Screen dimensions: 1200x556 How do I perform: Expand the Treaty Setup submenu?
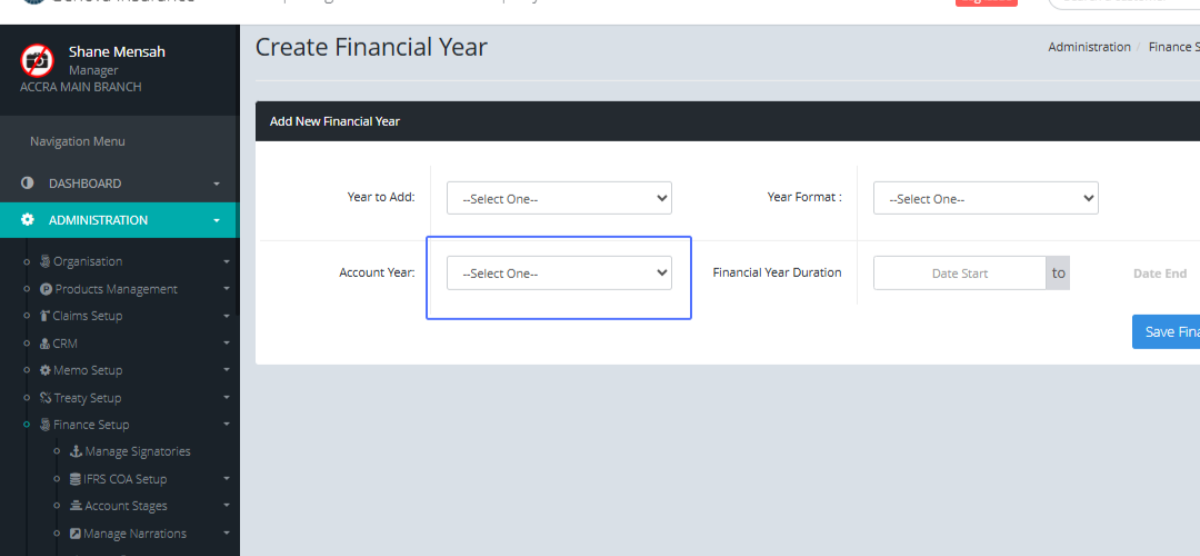[x=88, y=398]
